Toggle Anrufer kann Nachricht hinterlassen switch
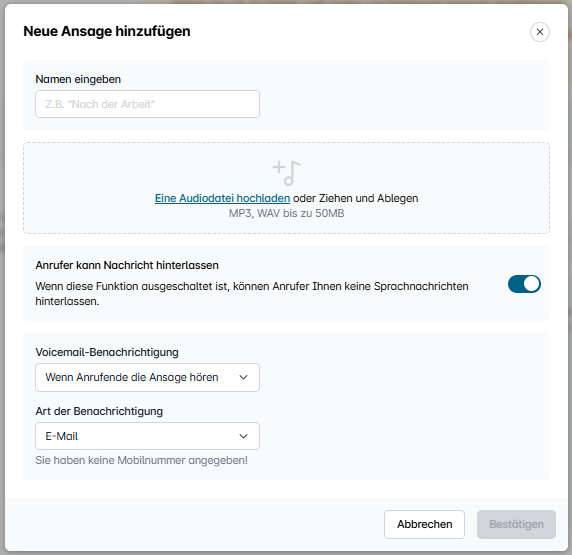Screen dimensions: 572x555 coord(524,284)
